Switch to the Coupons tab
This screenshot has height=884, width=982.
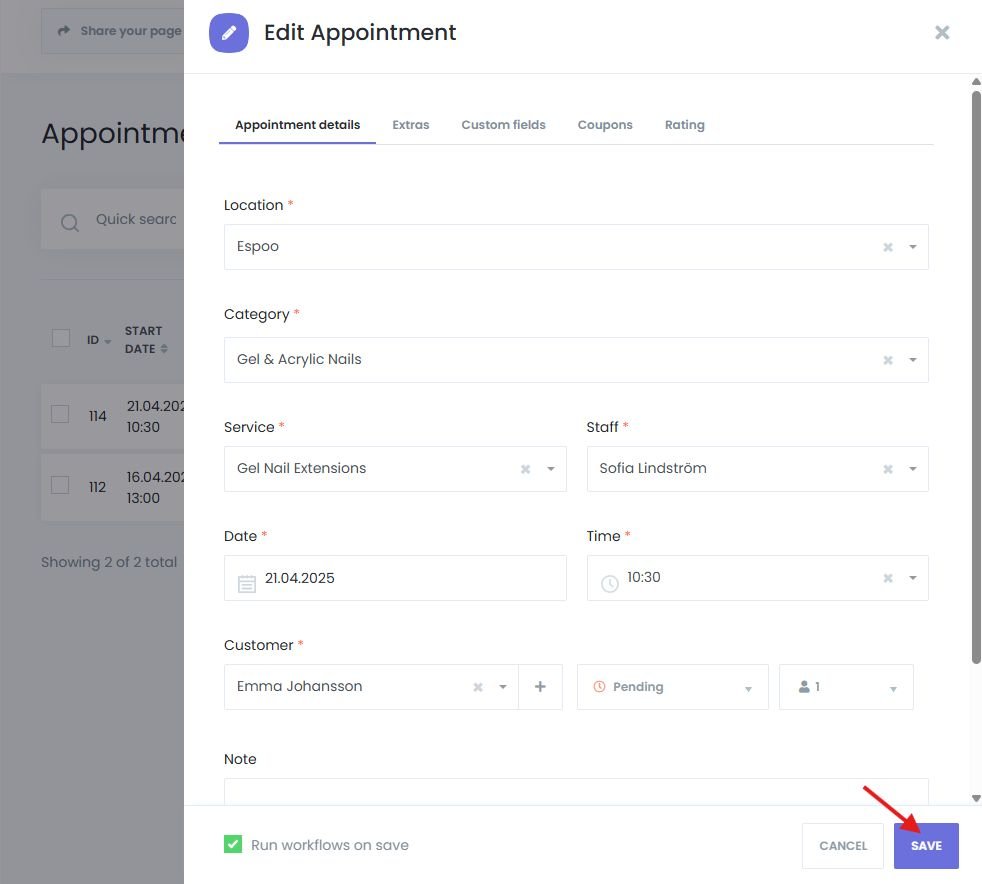605,124
